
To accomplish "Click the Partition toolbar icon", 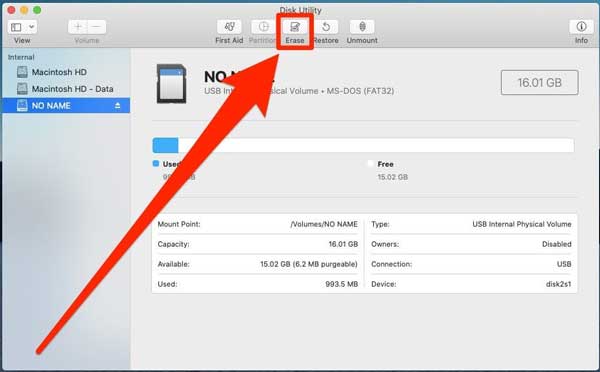I will [x=263, y=27].
